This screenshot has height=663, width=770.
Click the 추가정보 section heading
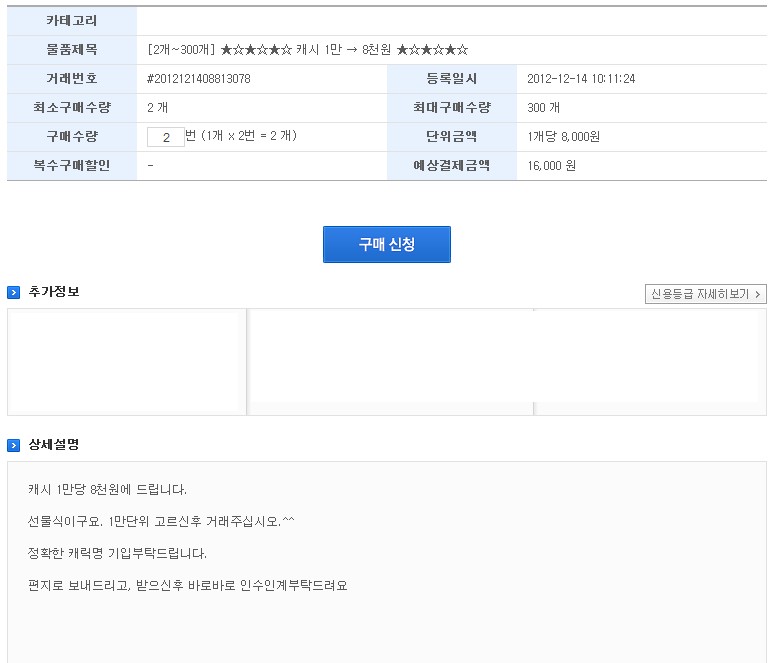click(54, 292)
